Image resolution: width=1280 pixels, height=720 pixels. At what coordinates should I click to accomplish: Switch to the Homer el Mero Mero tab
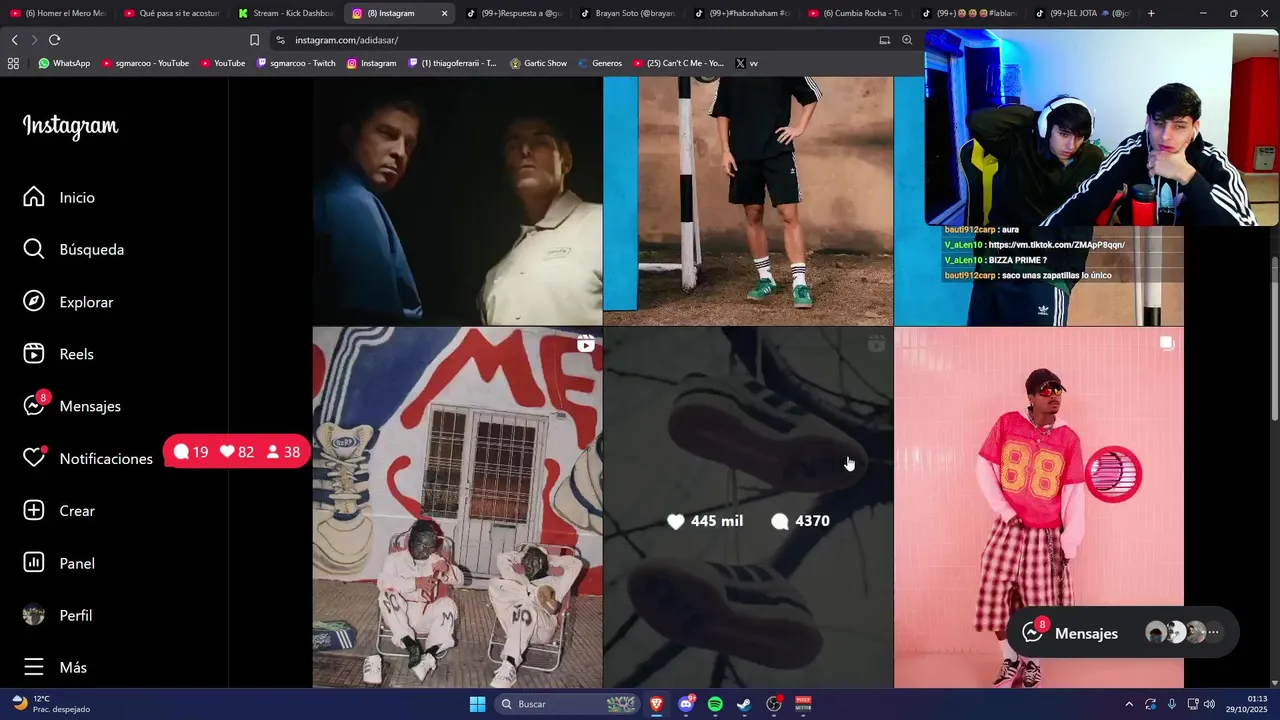[x=58, y=13]
